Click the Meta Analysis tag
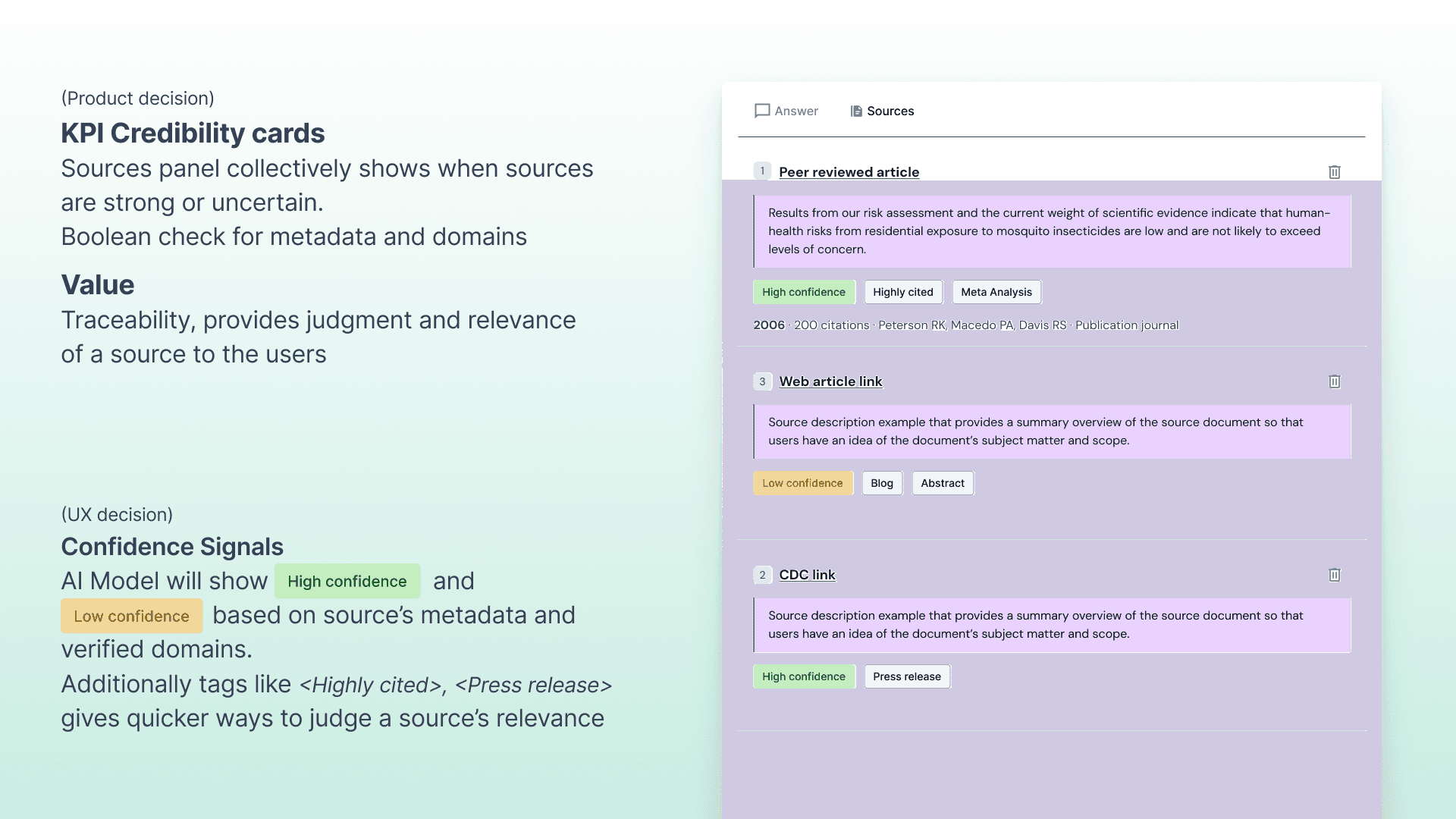The image size is (1456, 819). 996,292
